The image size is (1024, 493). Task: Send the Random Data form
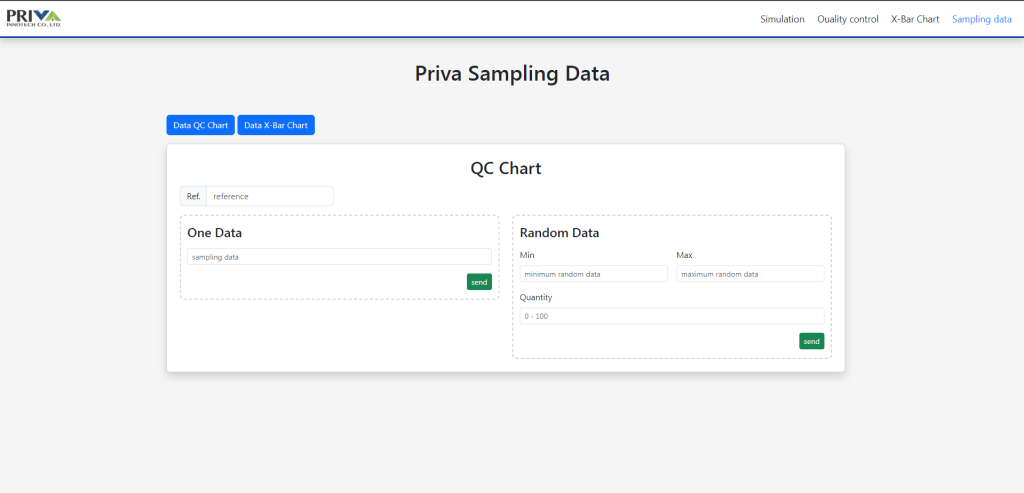(x=812, y=341)
